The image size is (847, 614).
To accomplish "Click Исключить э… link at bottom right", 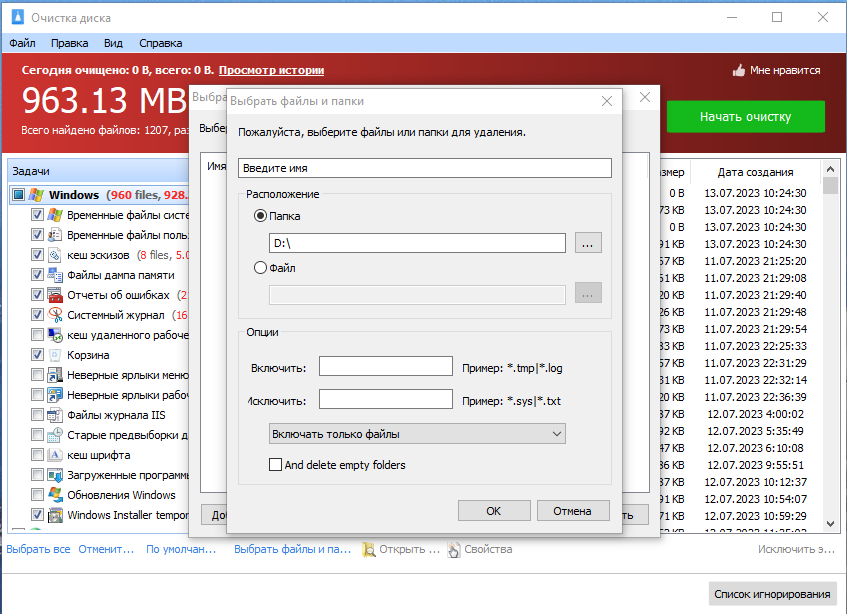I will tap(796, 549).
